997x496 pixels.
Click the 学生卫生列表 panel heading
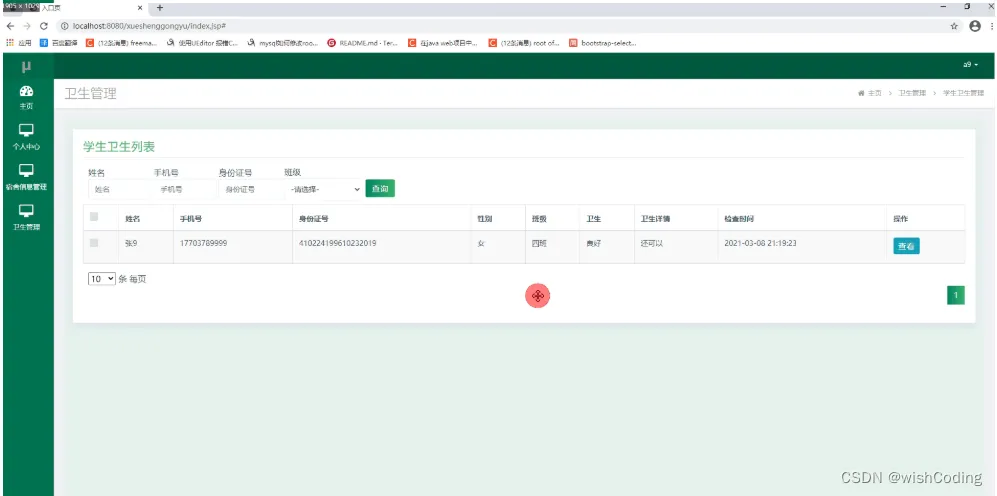[119, 146]
